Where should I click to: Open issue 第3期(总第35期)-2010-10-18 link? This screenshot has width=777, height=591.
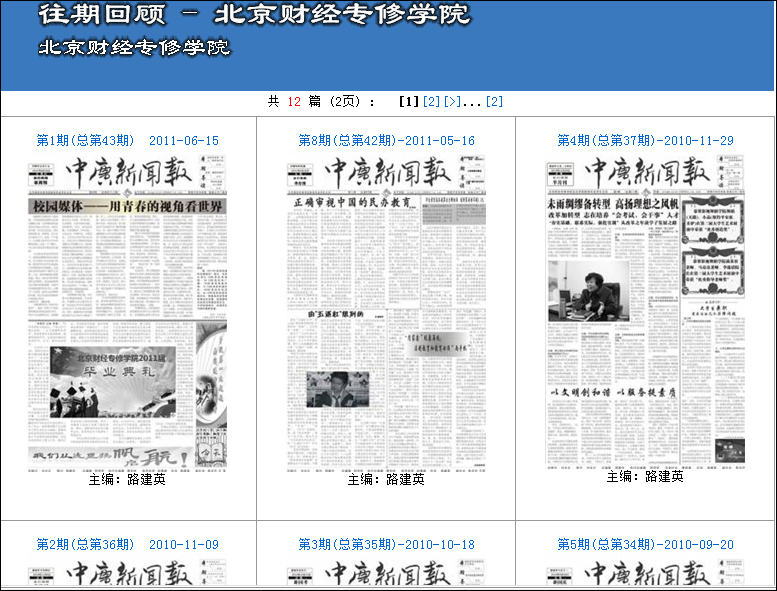(386, 545)
